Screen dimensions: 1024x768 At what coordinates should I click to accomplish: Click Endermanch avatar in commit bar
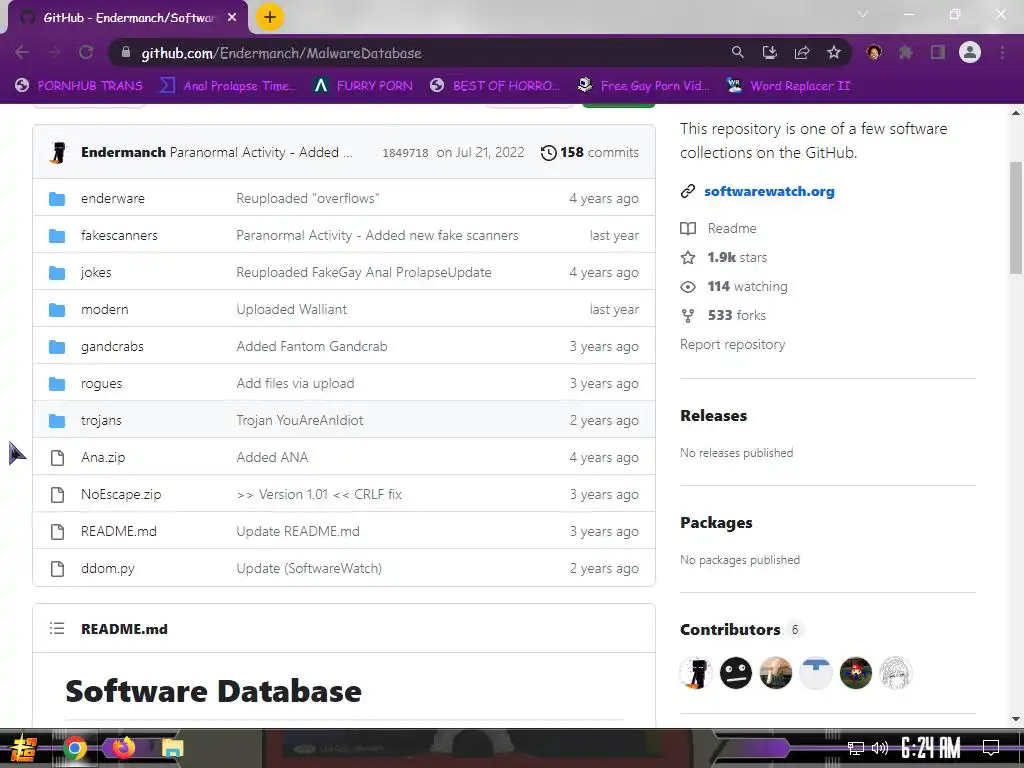(58, 152)
